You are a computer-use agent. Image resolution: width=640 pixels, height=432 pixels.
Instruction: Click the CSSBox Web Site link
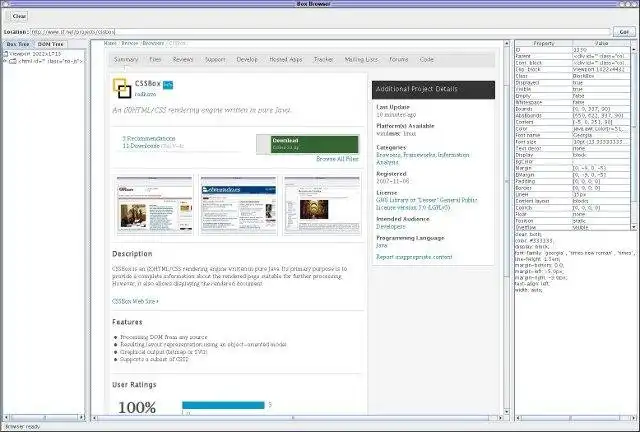click(135, 301)
